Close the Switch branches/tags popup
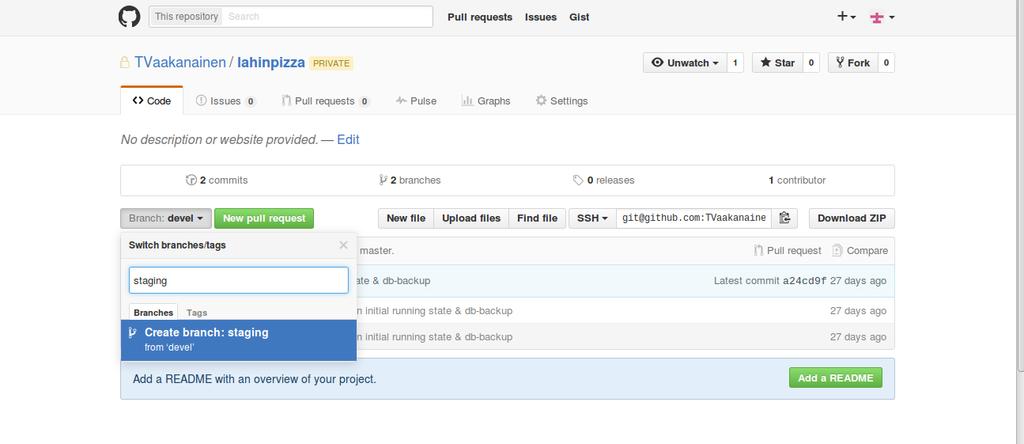This screenshot has width=1024, height=444. (344, 246)
